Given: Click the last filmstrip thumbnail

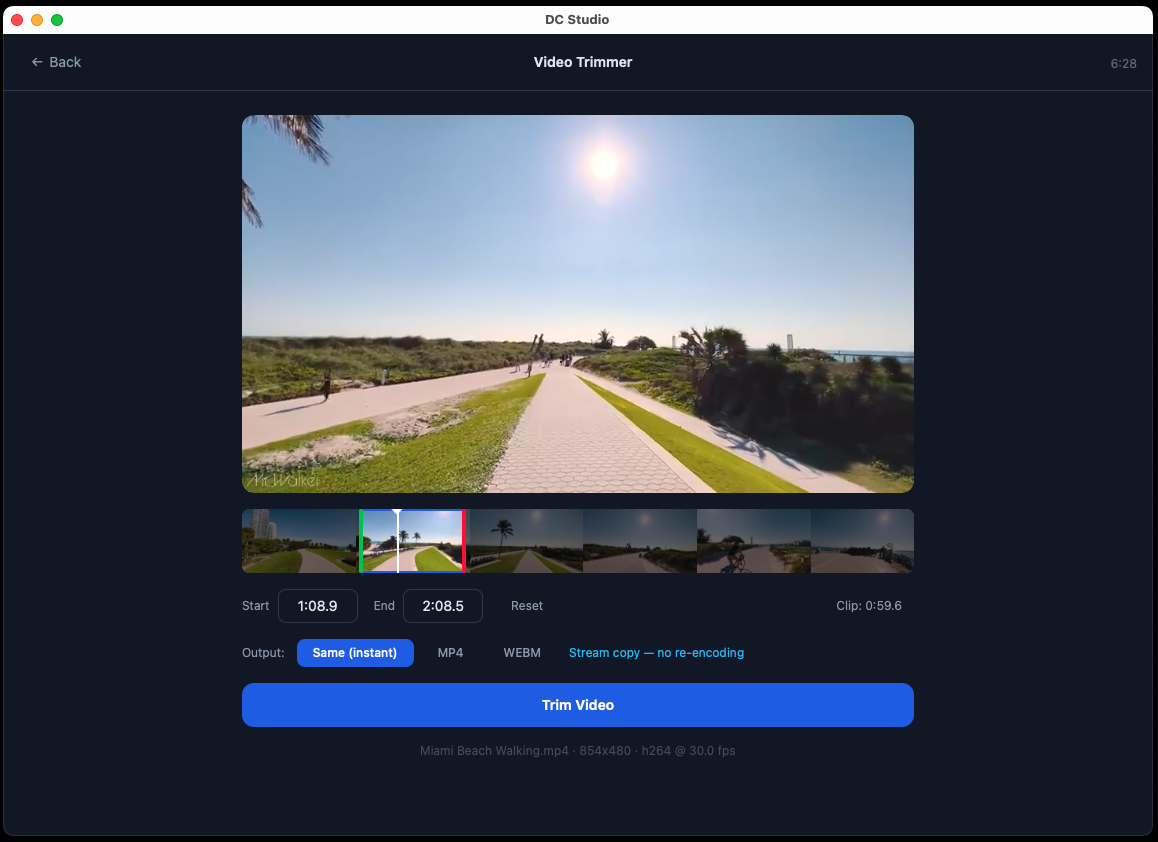Looking at the screenshot, I should [x=862, y=540].
